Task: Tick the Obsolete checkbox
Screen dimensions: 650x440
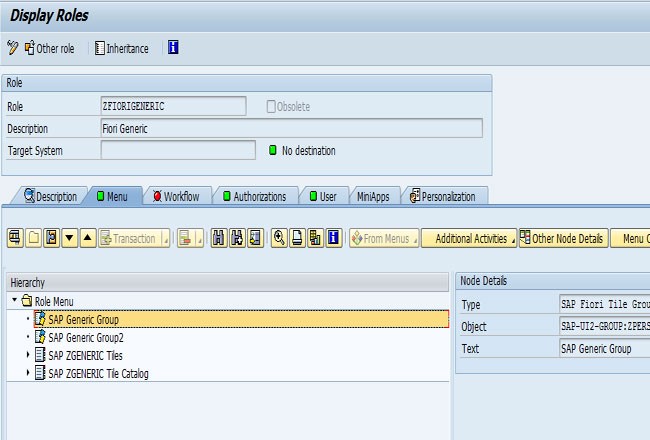Action: pos(271,107)
